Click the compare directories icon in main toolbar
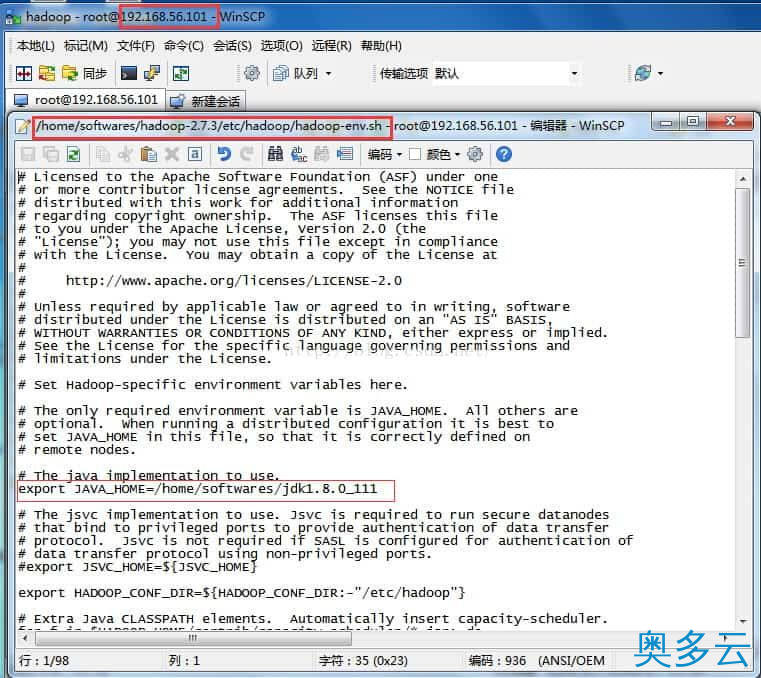761x678 pixels. [24, 74]
